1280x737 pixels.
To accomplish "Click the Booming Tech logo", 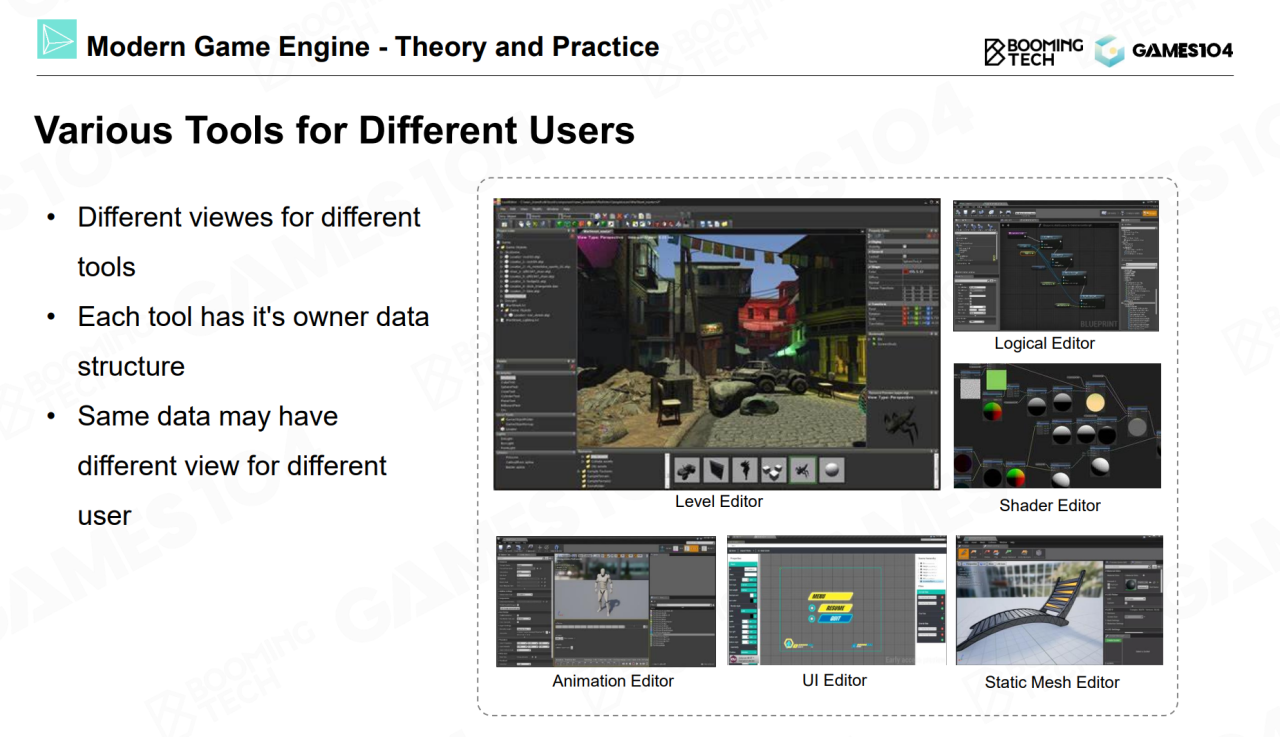I will point(1033,51).
